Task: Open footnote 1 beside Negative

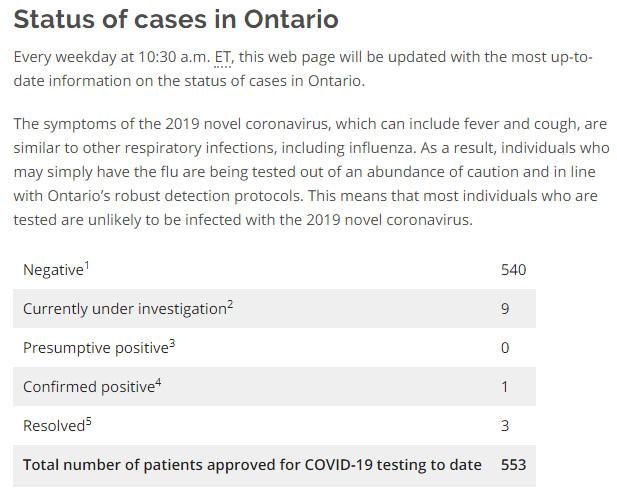Action: tap(85, 265)
